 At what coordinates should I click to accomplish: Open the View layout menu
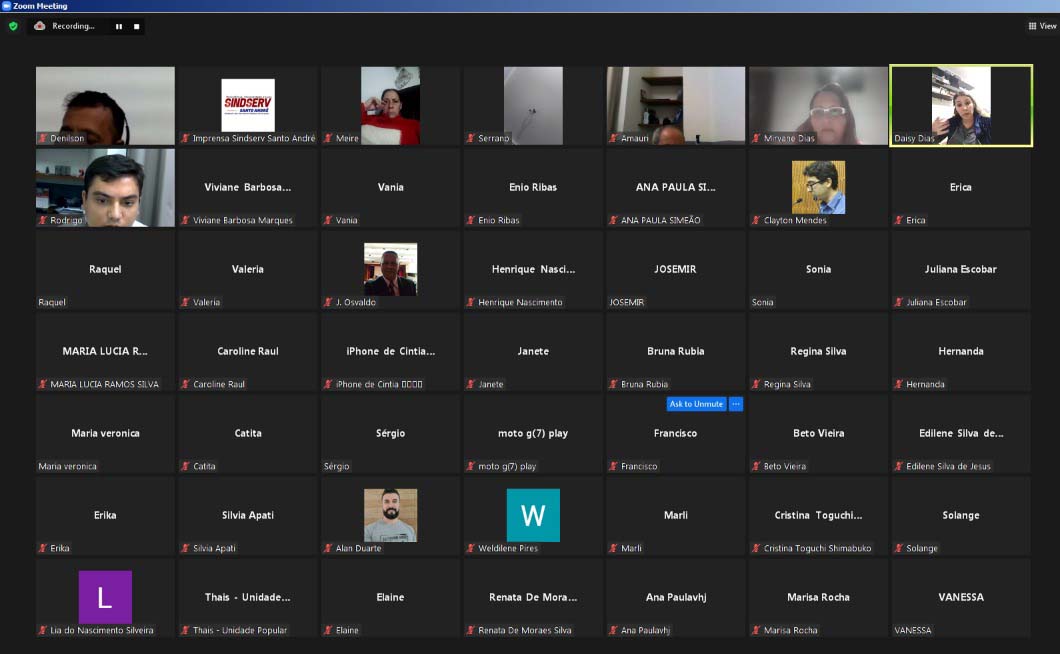(x=1042, y=26)
